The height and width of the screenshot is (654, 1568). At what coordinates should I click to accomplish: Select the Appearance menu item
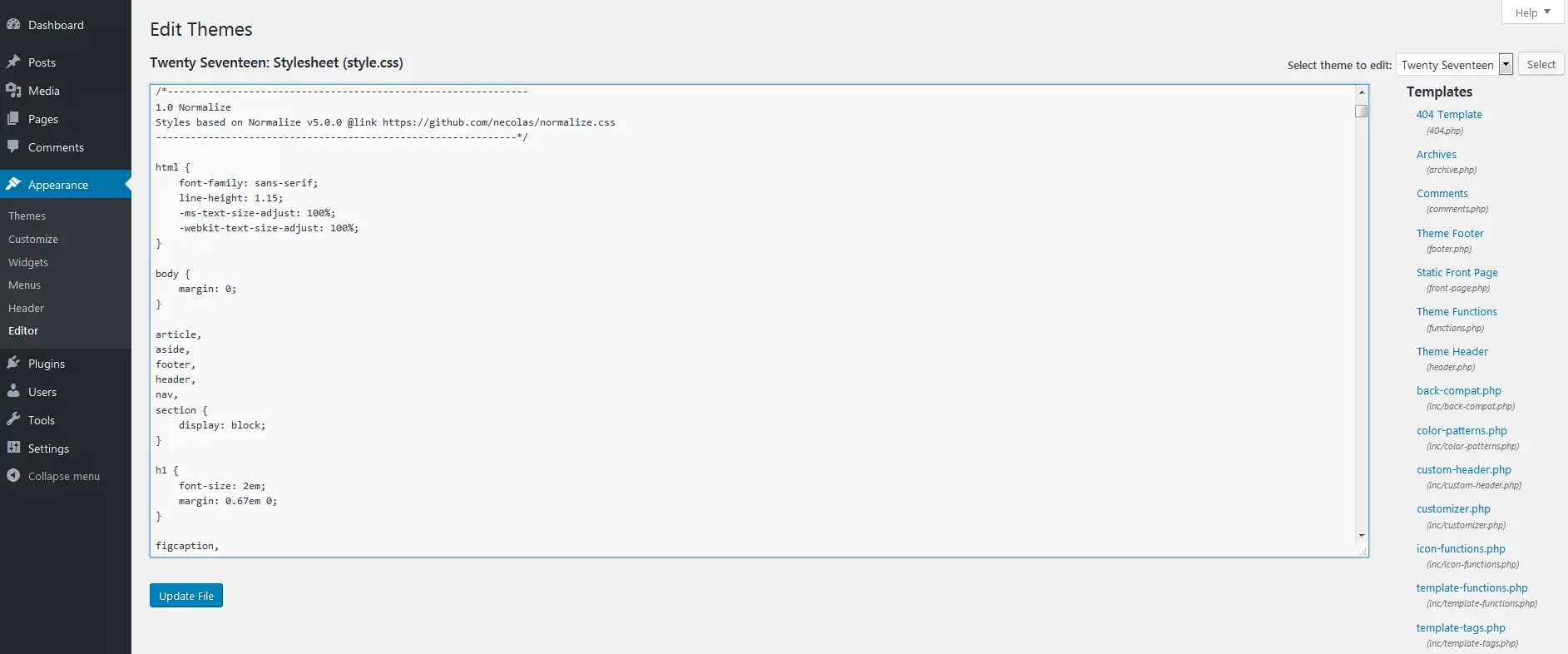pos(66,185)
